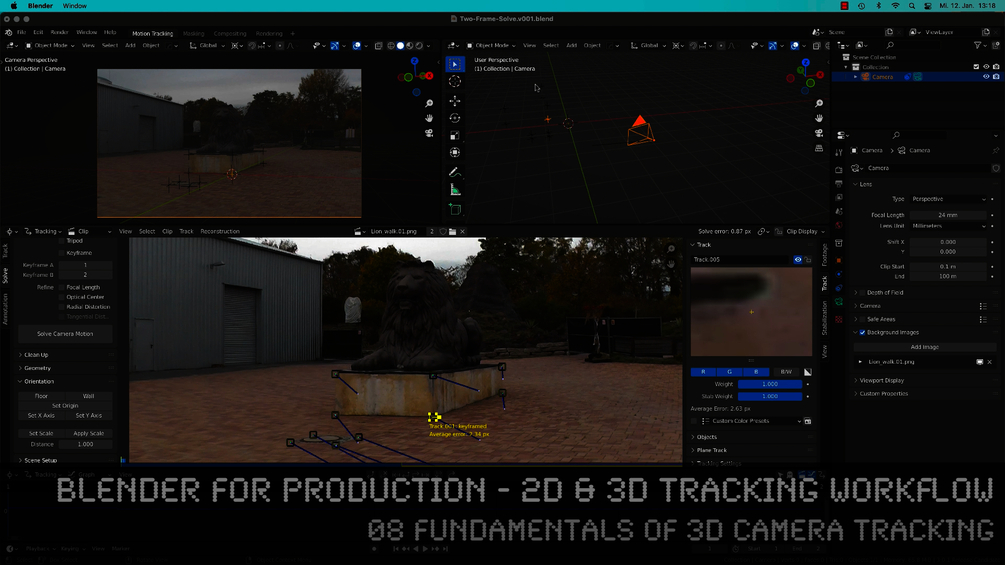This screenshot has width=1005, height=565.
Task: Select the Cursor tool in right viewport
Action: [x=454, y=81]
